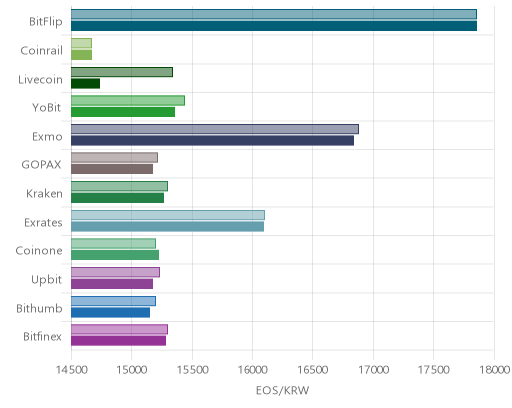Screen dimensions: 512x408
Task: Select the dark green Livecoin bar
Action: pyautogui.click(x=85, y=83)
